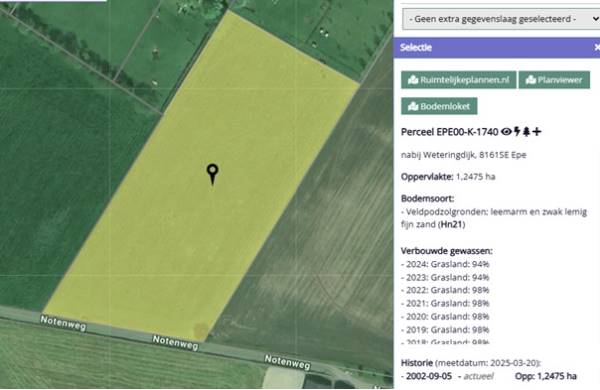The height and width of the screenshot is (390, 600).
Task: Click the 2002-09-05 history entry
Action: coord(429,376)
